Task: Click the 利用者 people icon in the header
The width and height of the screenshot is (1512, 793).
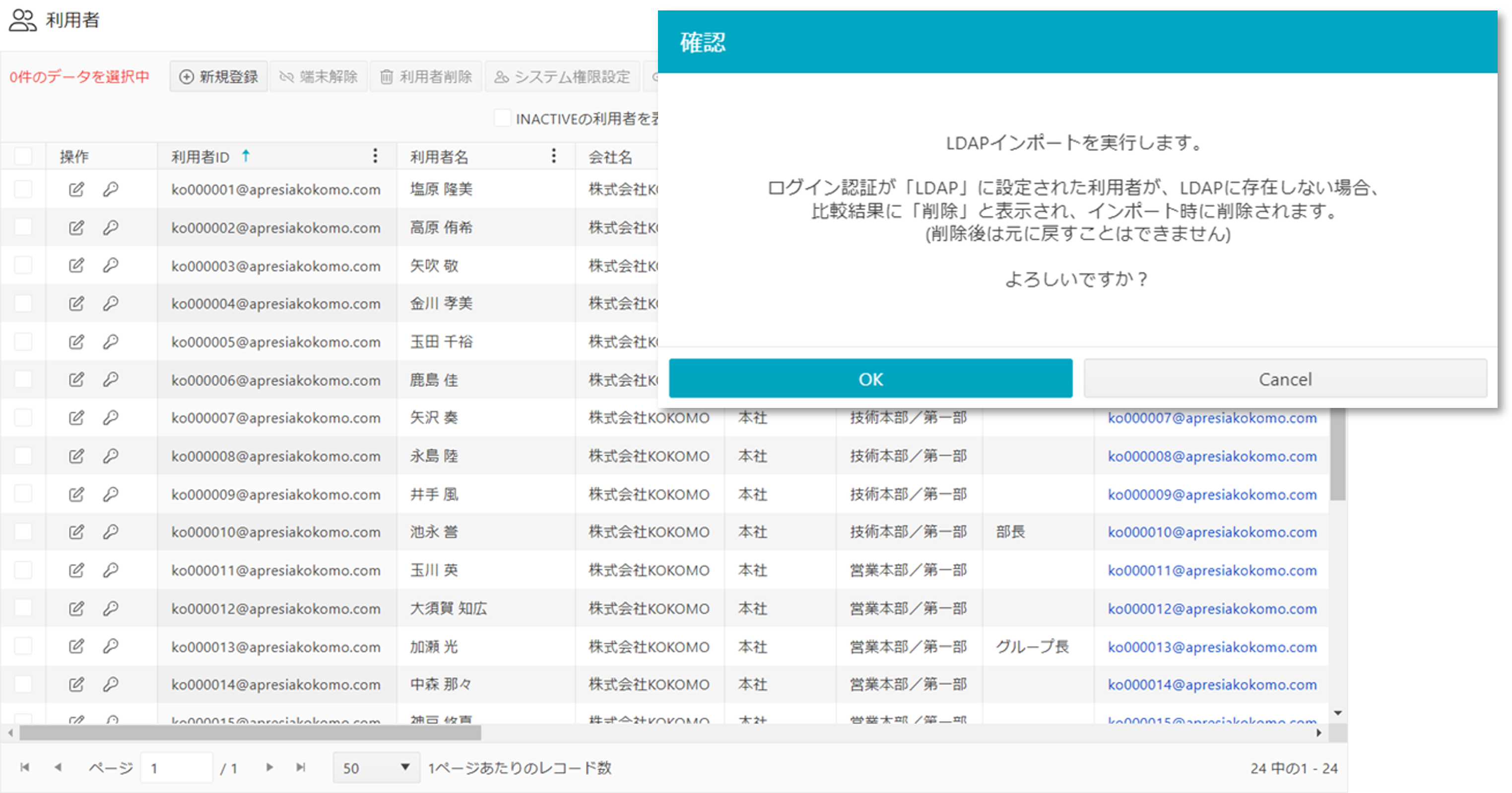Action: (22, 20)
